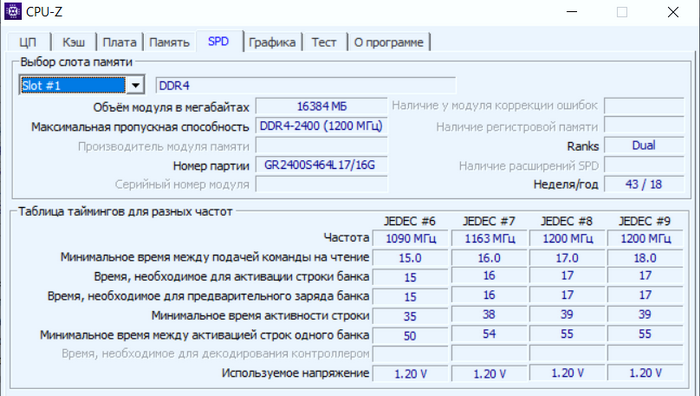The height and width of the screenshot is (396, 700).
Task: Click the SPD tab
Action: tap(218, 42)
